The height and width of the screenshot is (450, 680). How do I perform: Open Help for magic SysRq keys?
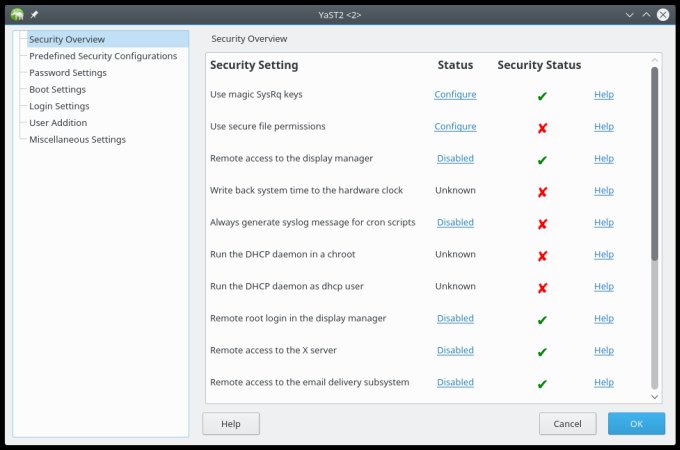click(604, 95)
